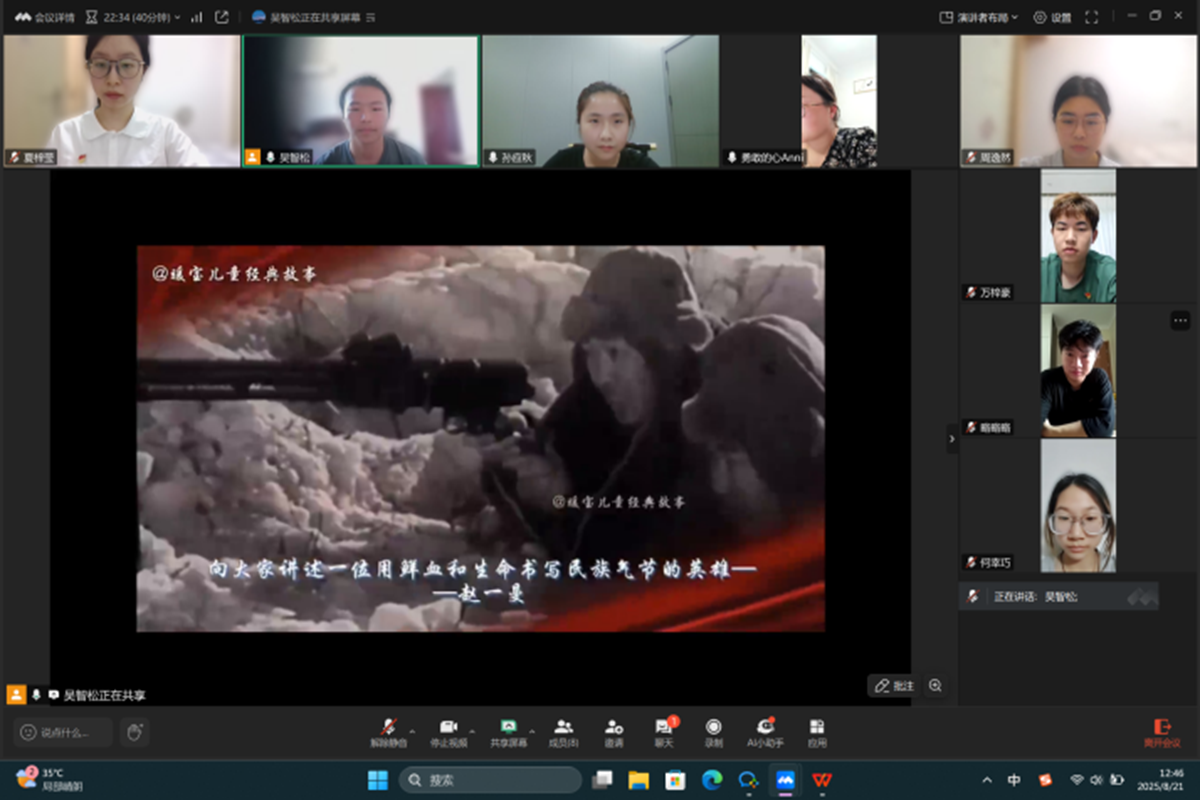Image resolution: width=1200 pixels, height=800 pixels.
Task: Open the 共享屏幕 share screen icon
Action: coord(508,733)
